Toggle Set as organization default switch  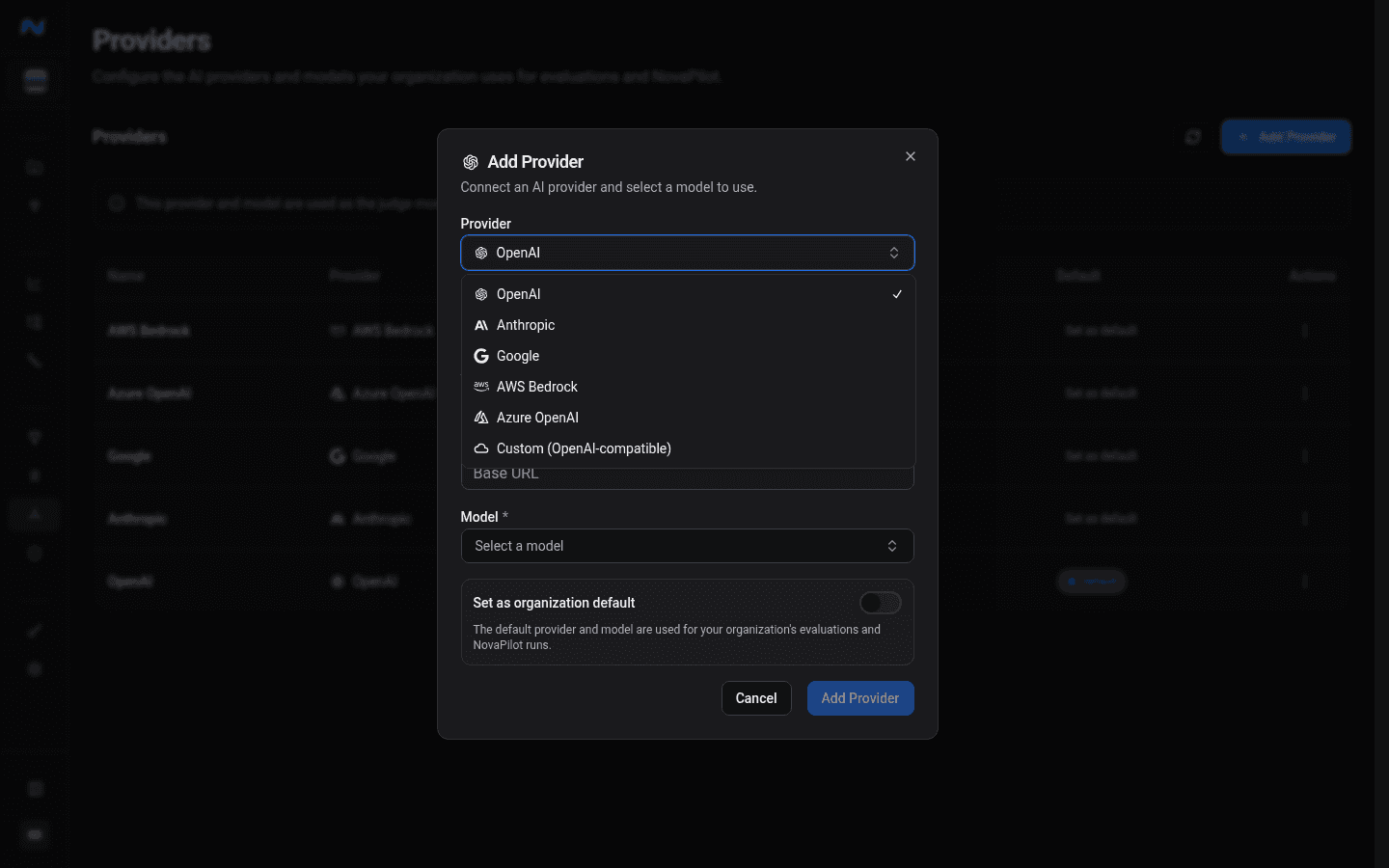(880, 603)
